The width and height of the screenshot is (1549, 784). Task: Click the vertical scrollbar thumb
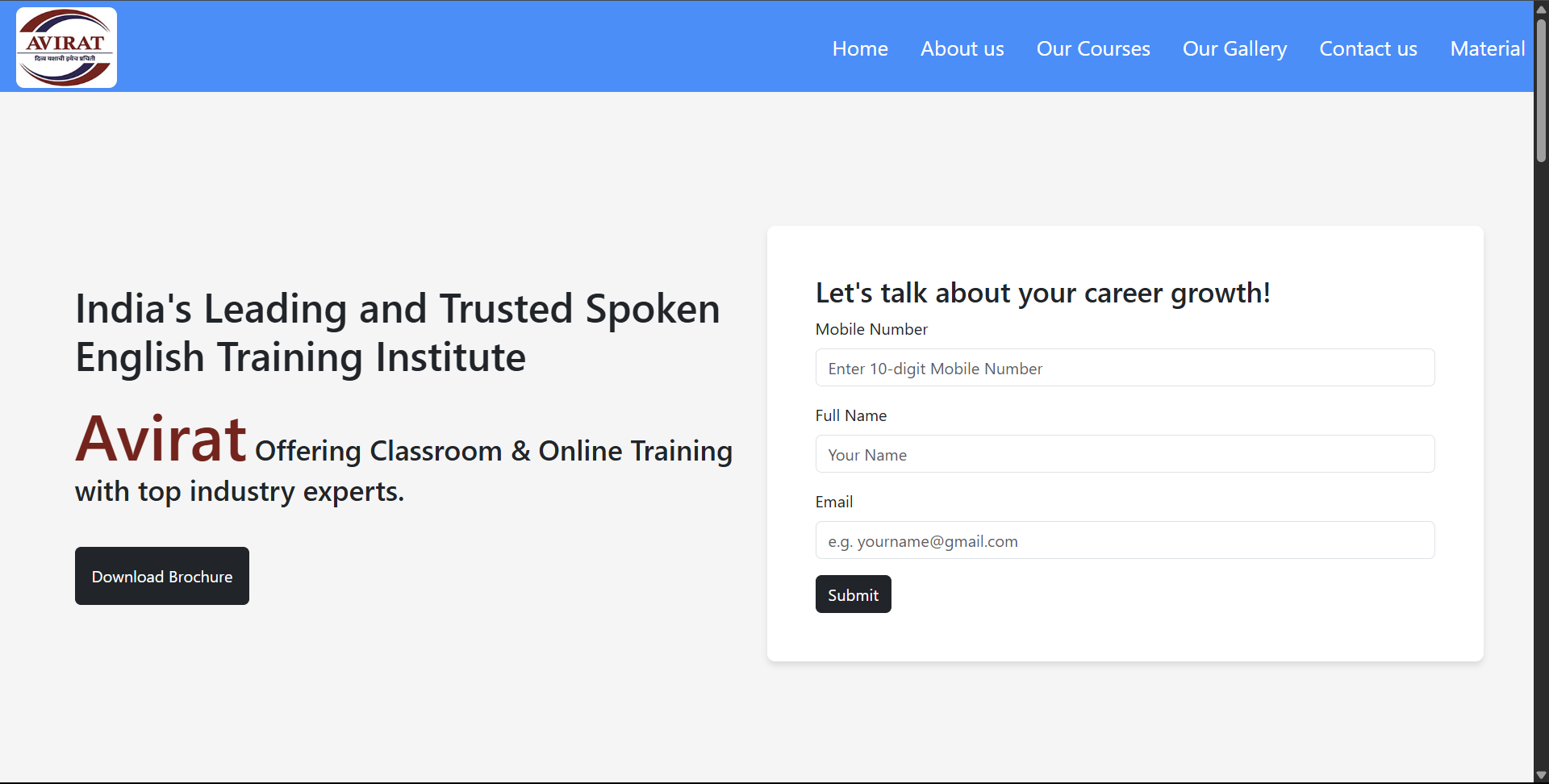[x=1541, y=89]
